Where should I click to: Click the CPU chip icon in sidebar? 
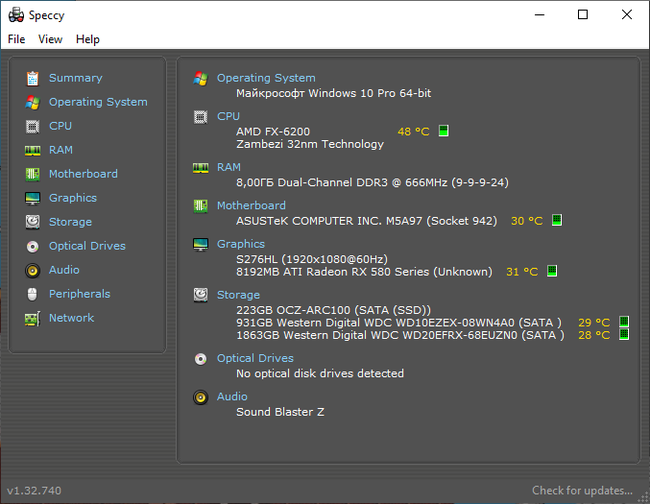(33, 126)
